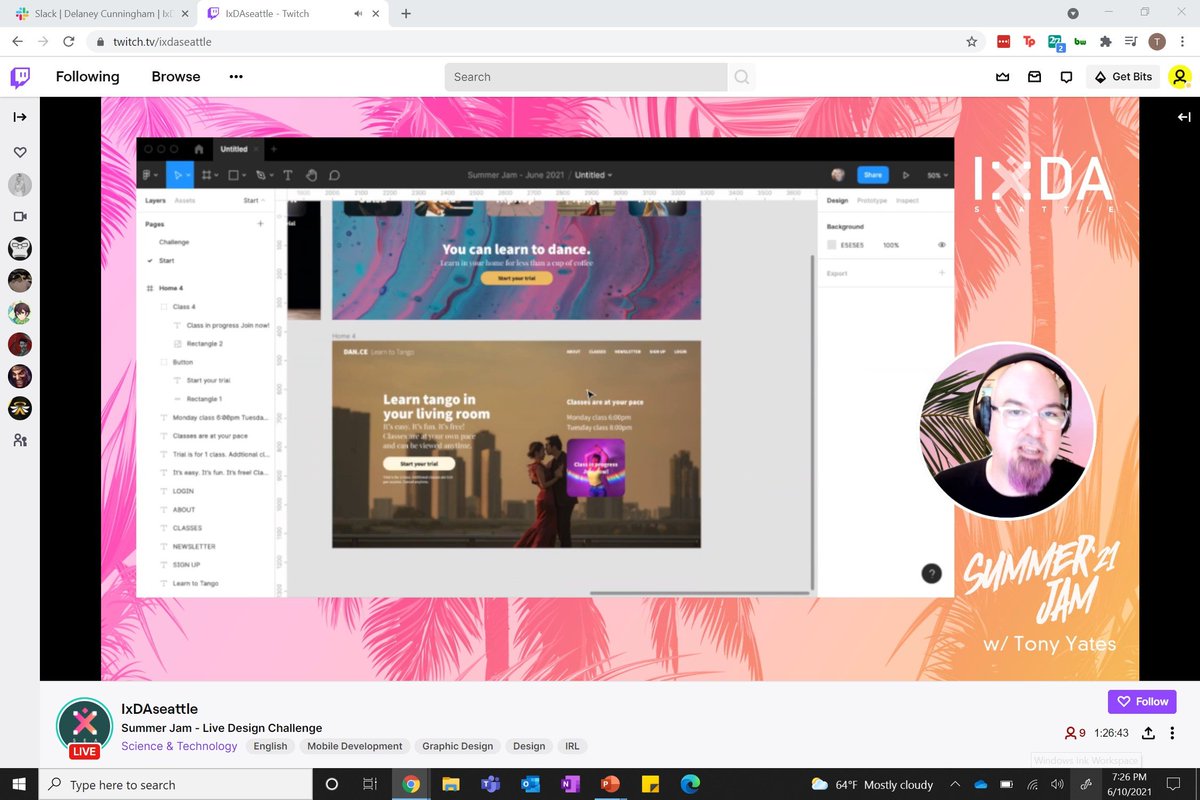The height and width of the screenshot is (800, 1200).
Task: Open the Whispers chat bubble icon
Action: point(1067,77)
